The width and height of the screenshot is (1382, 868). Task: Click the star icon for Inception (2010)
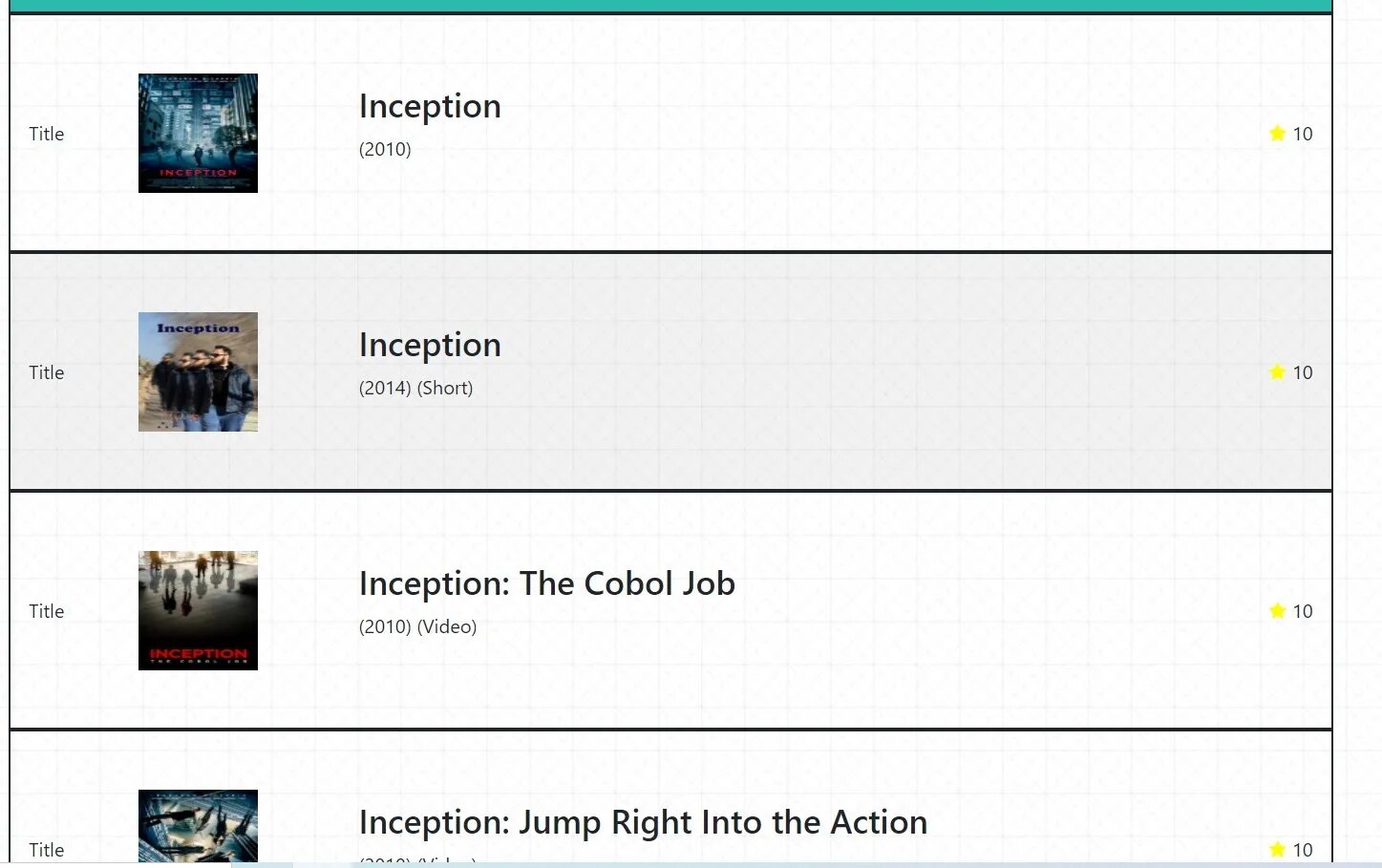[1277, 134]
